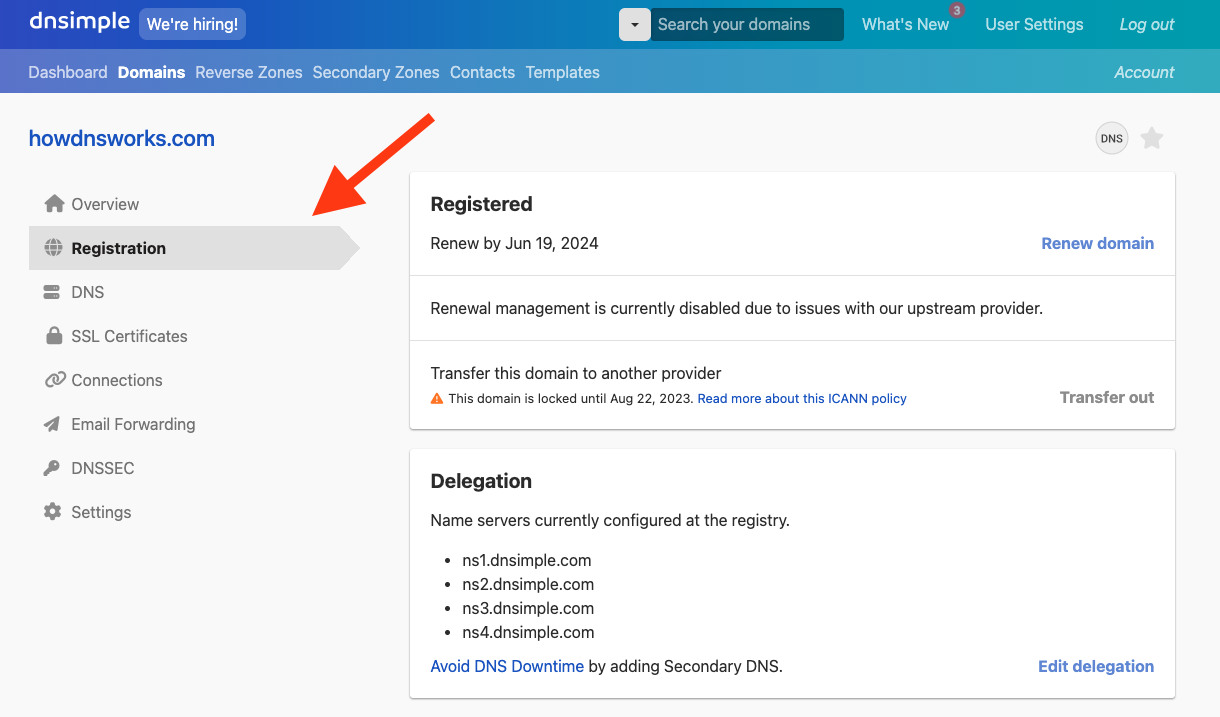The height and width of the screenshot is (717, 1220).
Task: Click the SSL Certificates lock icon
Action: (54, 336)
